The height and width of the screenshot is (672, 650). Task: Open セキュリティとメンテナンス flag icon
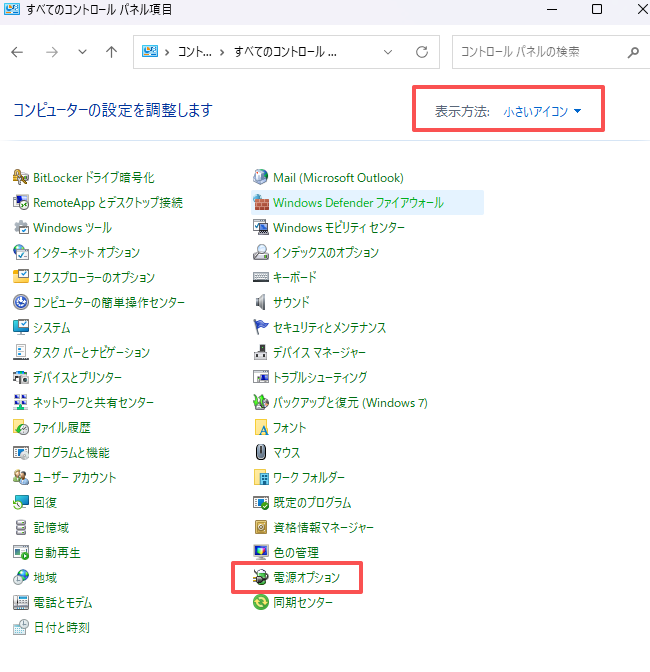click(261, 327)
